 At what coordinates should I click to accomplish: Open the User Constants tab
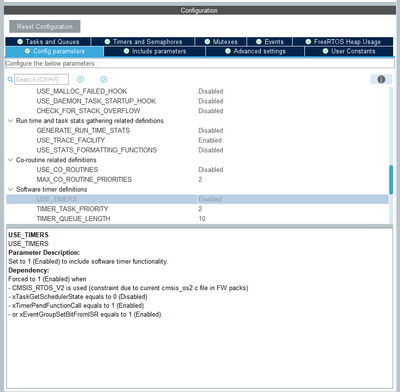point(349,51)
